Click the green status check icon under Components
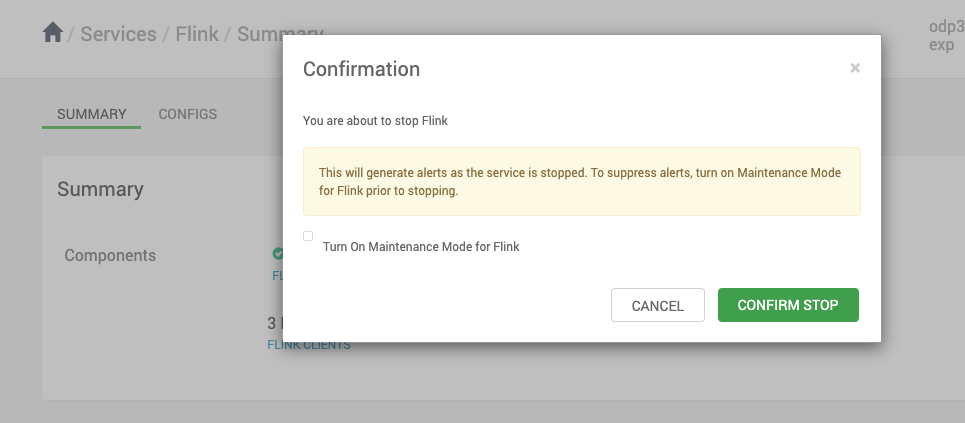This screenshot has height=423, width=965. tap(278, 254)
